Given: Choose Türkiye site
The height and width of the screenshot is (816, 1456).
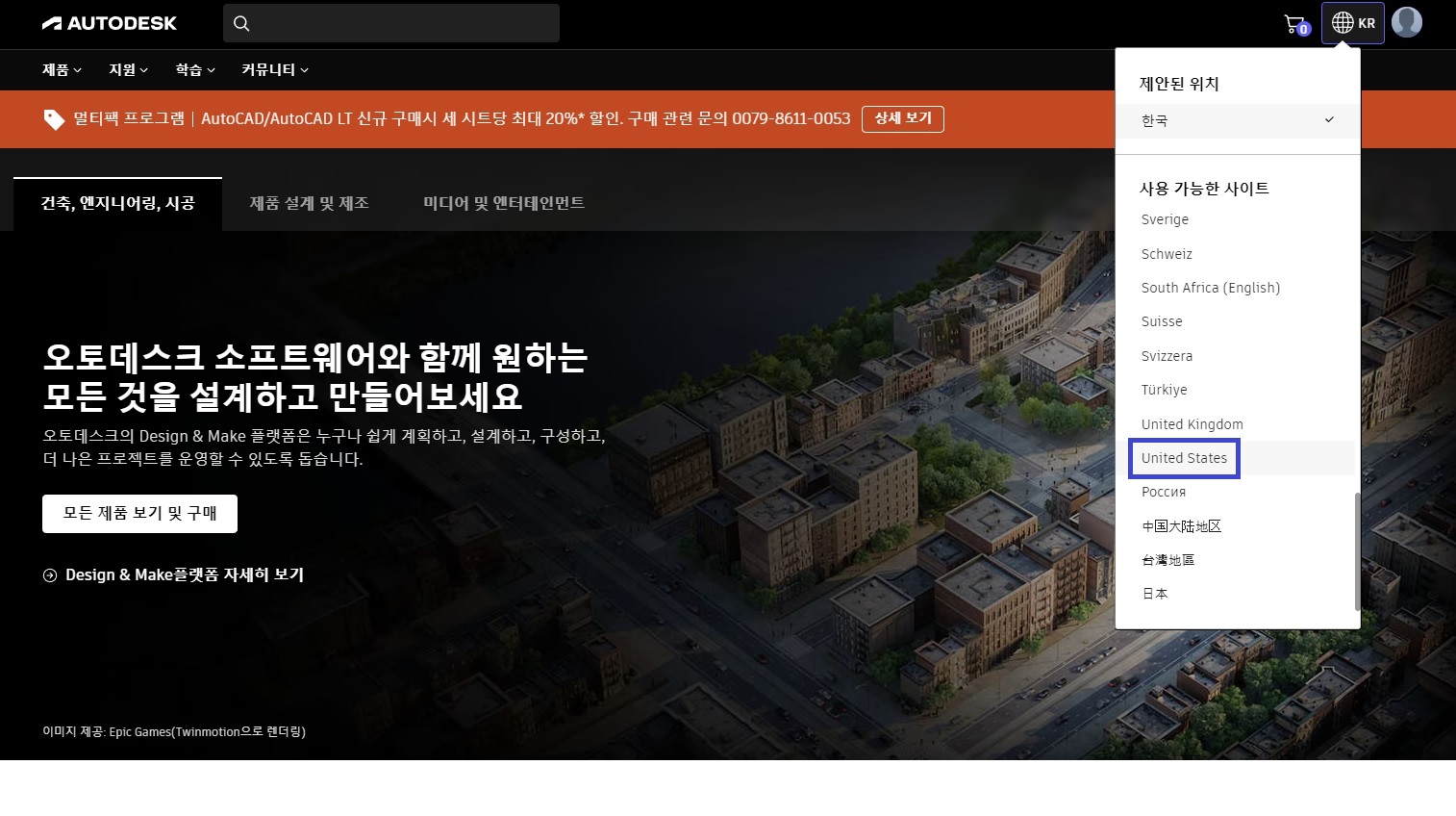Looking at the screenshot, I should pos(1164,390).
